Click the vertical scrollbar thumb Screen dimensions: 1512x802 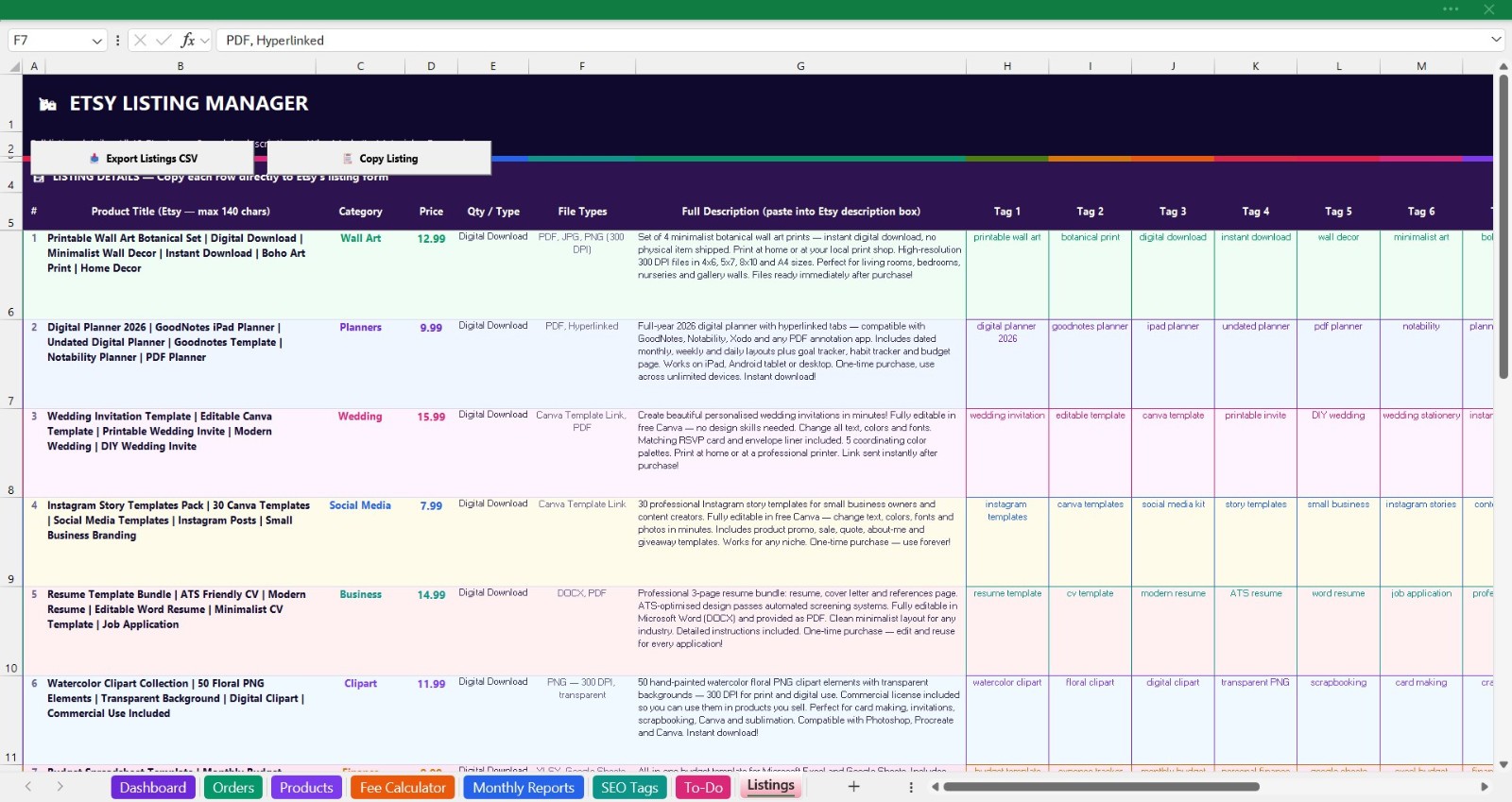click(1503, 227)
